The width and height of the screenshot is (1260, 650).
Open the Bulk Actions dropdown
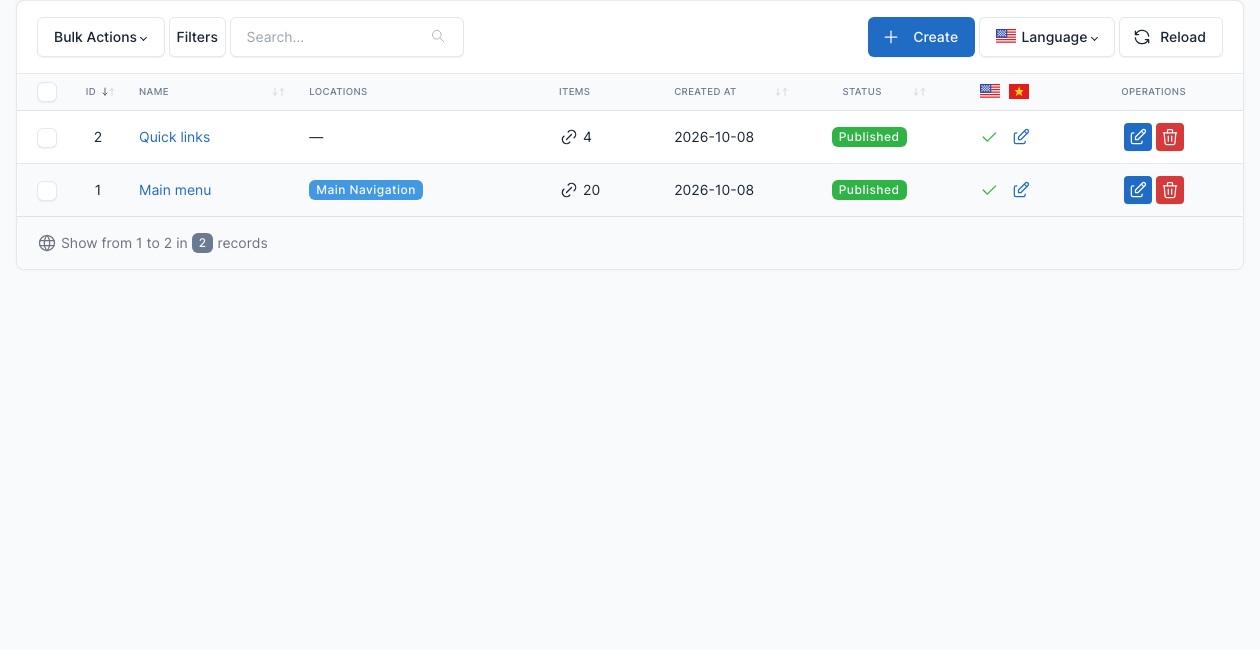tap(101, 37)
